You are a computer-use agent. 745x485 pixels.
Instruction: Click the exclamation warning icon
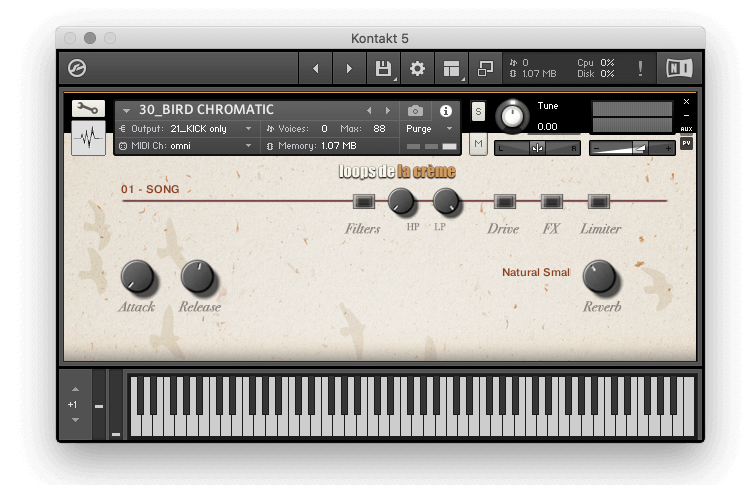click(640, 68)
